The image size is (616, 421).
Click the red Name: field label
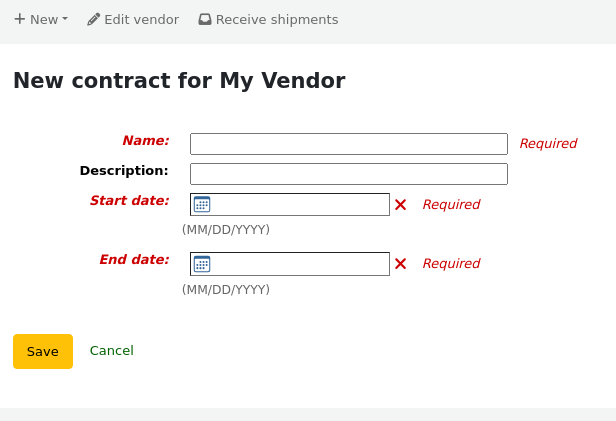[x=145, y=141]
